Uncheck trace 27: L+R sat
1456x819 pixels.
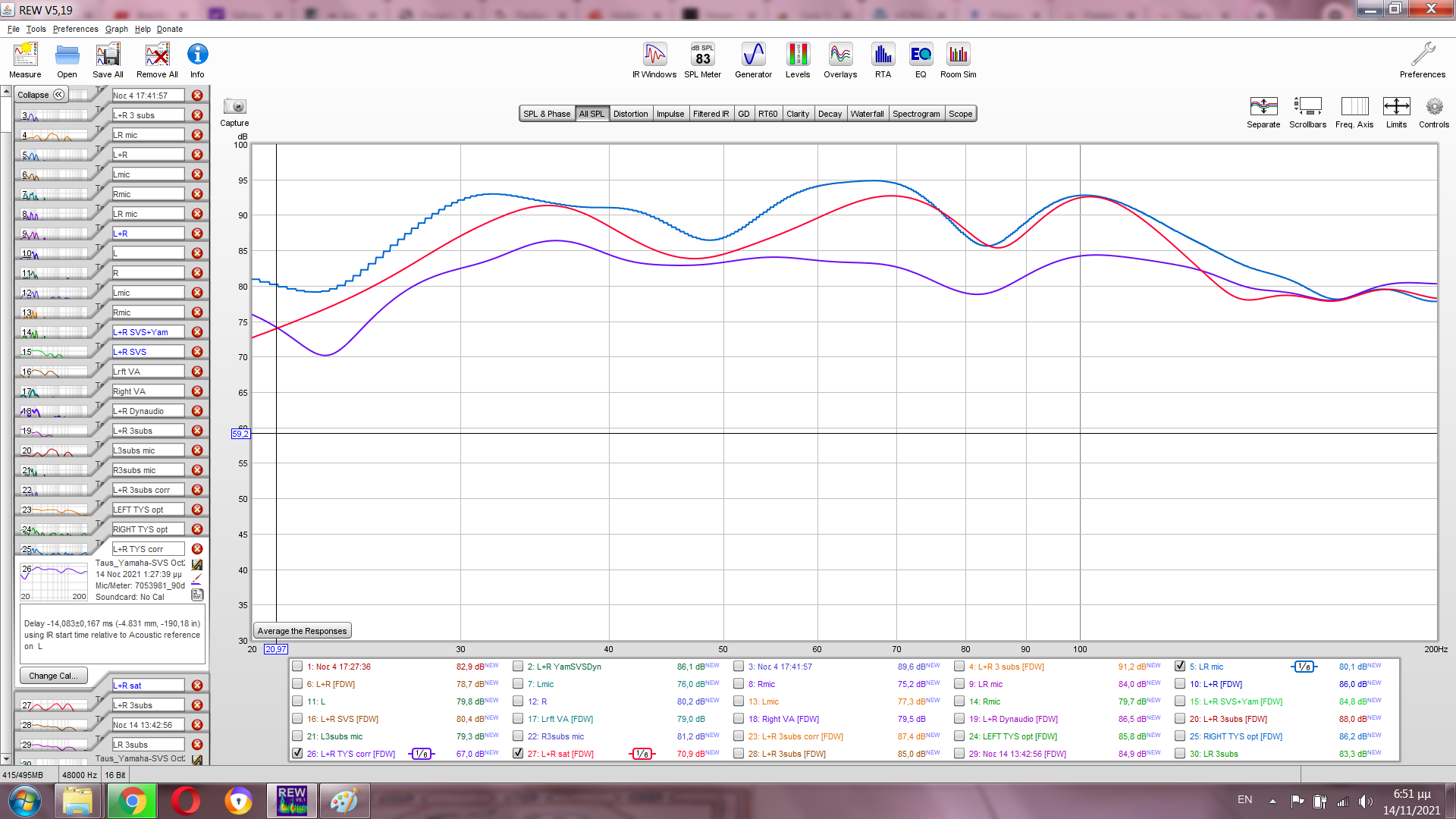click(x=518, y=754)
